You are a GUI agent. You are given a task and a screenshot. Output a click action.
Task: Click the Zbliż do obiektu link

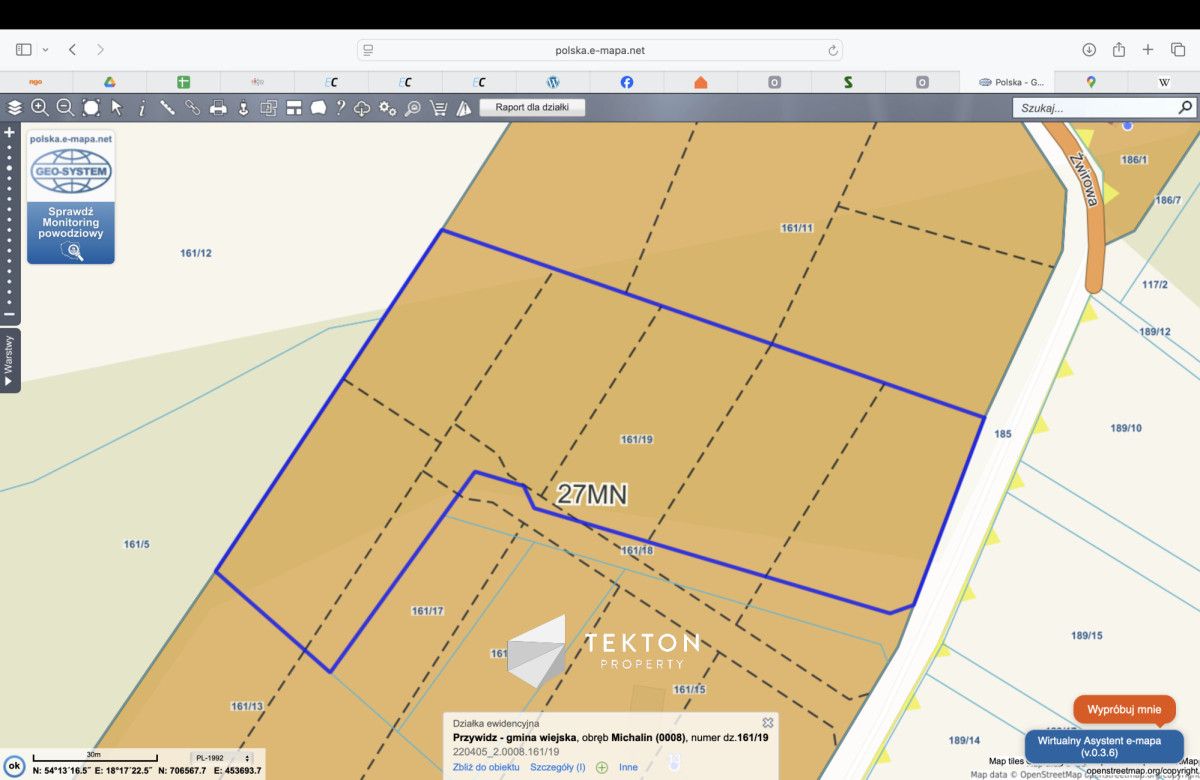click(x=486, y=767)
